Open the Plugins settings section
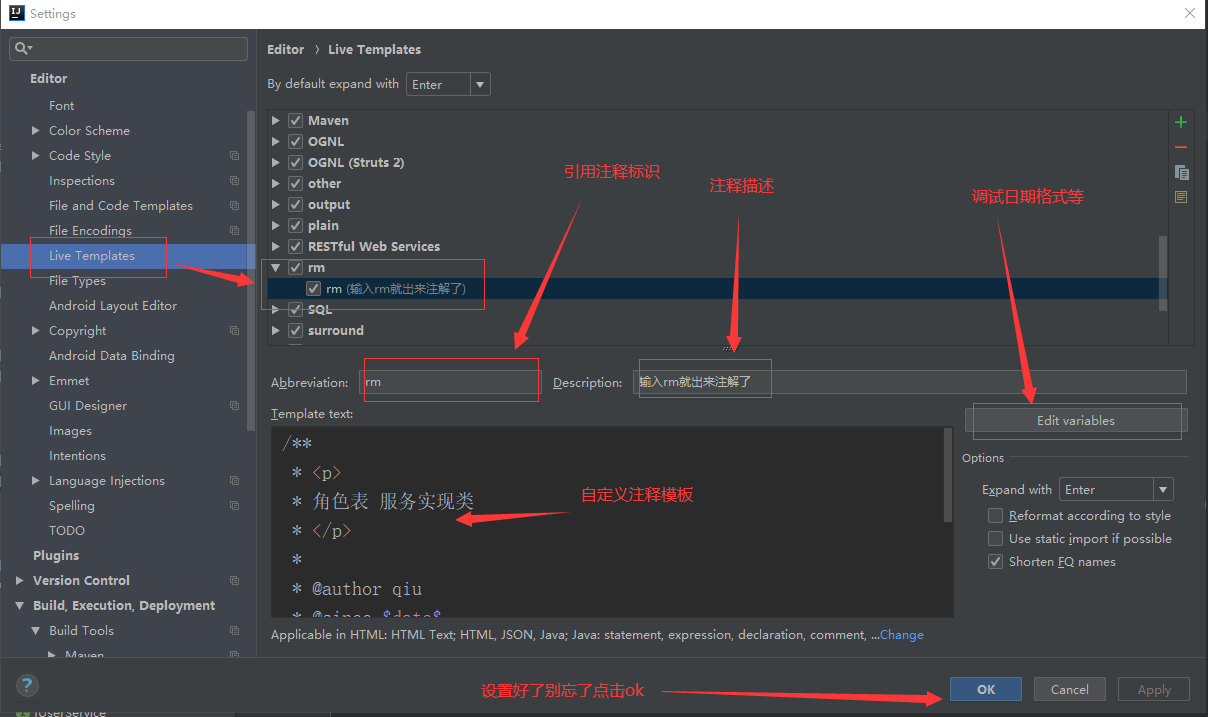Viewport: 1208px width, 717px height. [x=56, y=556]
